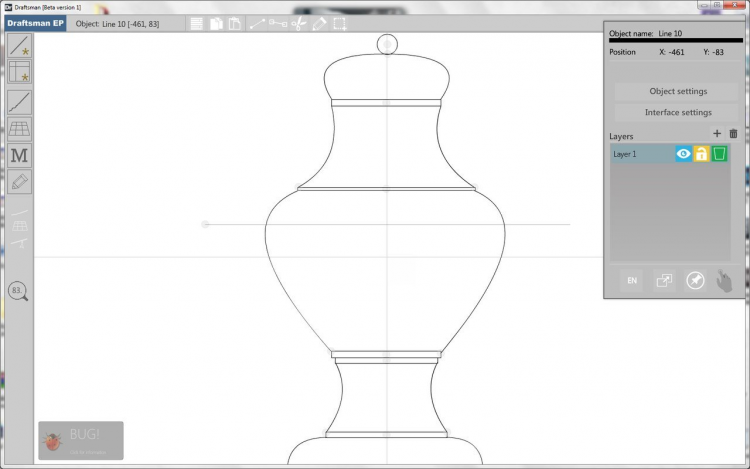This screenshot has height=469, width=750.
Task: Select the new line tool with star
Action: 20,46
